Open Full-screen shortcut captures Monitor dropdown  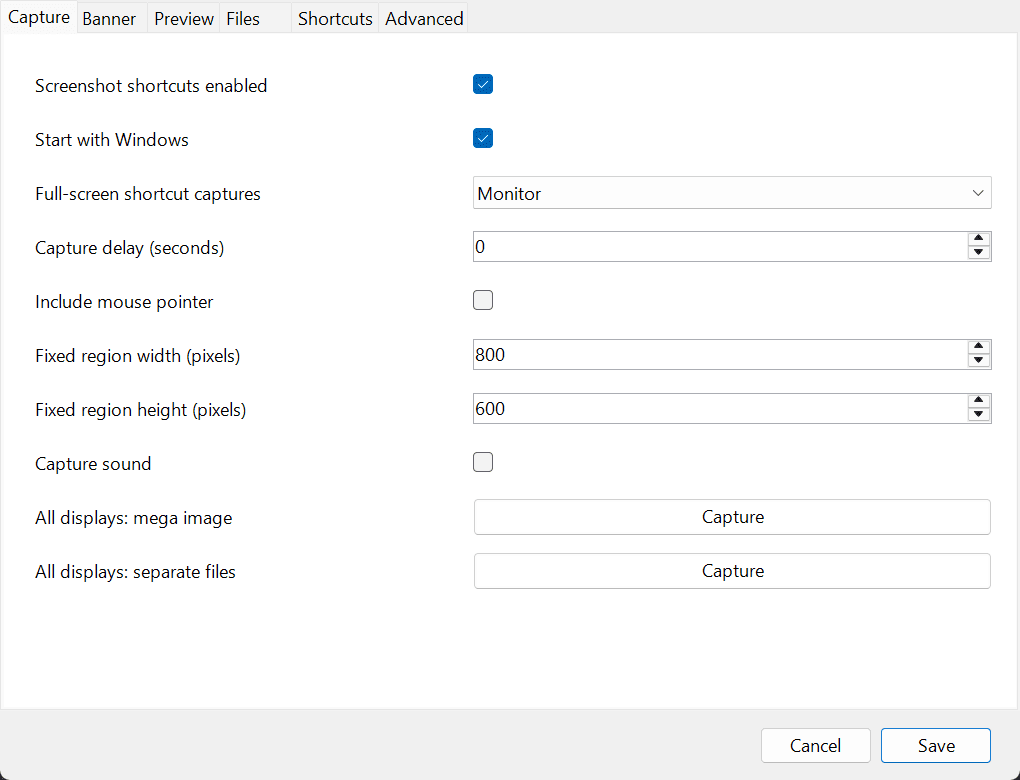click(x=732, y=193)
